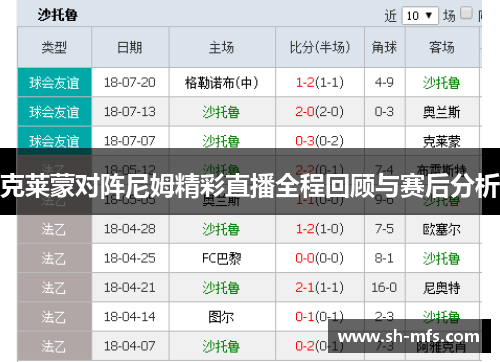
Task: Select the 法乙 type cell for 18-04-07
Action: click(54, 346)
